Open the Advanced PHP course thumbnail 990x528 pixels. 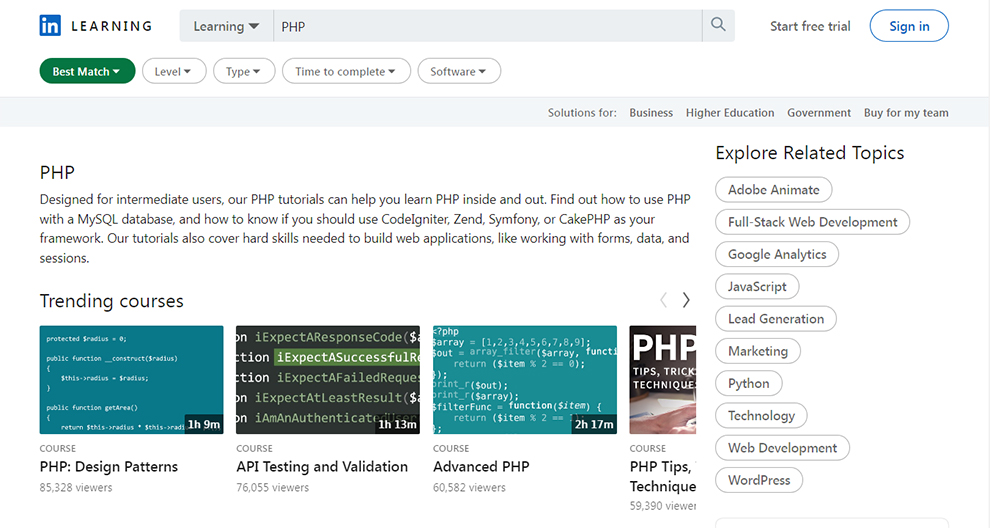pos(525,380)
